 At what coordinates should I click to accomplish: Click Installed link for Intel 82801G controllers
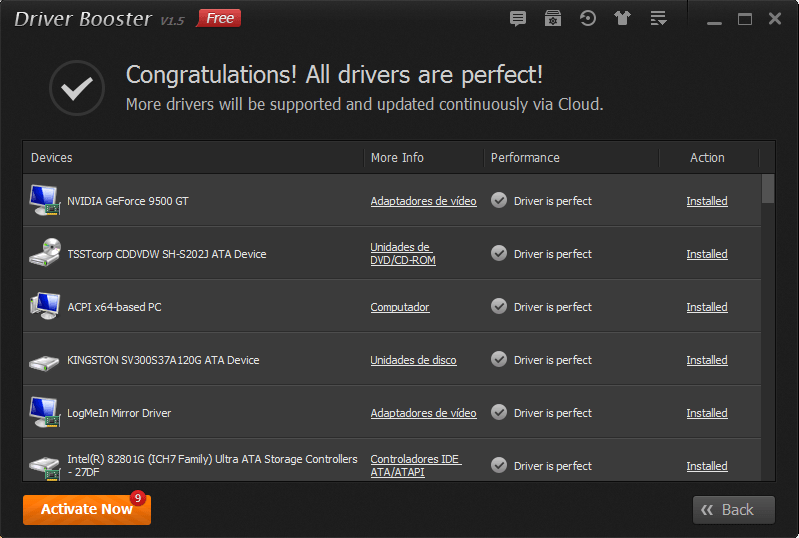[x=707, y=466]
